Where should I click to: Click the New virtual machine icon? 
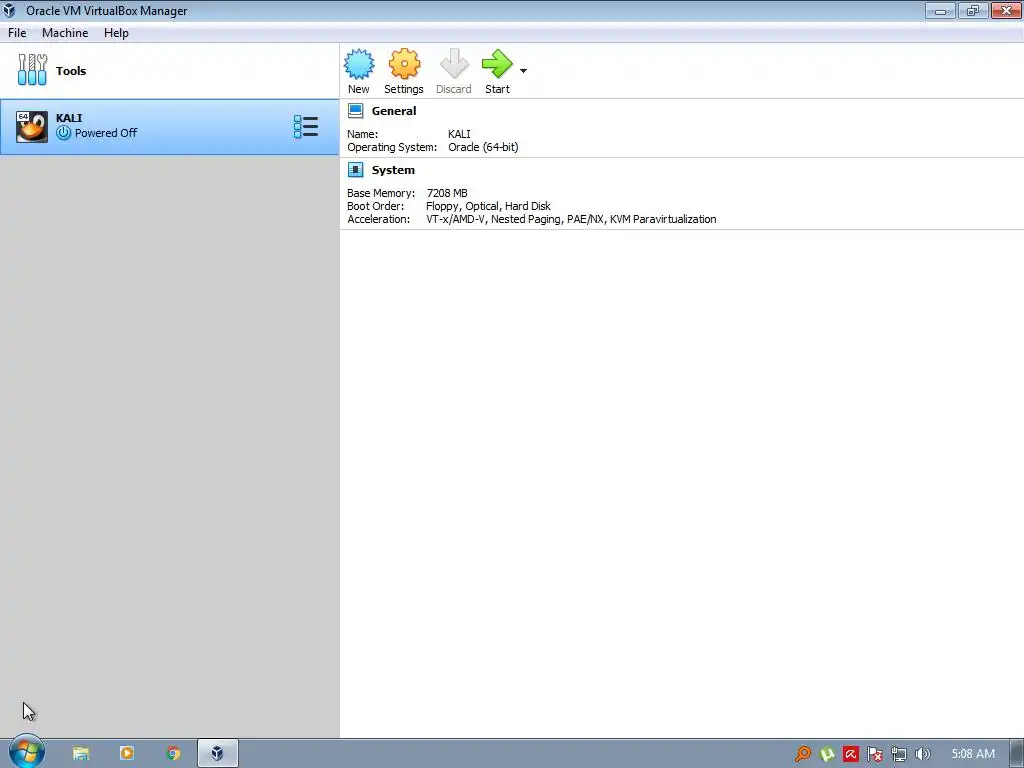[x=359, y=64]
